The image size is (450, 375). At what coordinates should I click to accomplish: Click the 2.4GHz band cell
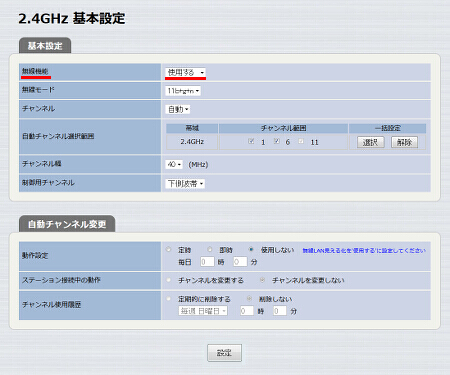pyautogui.click(x=192, y=142)
